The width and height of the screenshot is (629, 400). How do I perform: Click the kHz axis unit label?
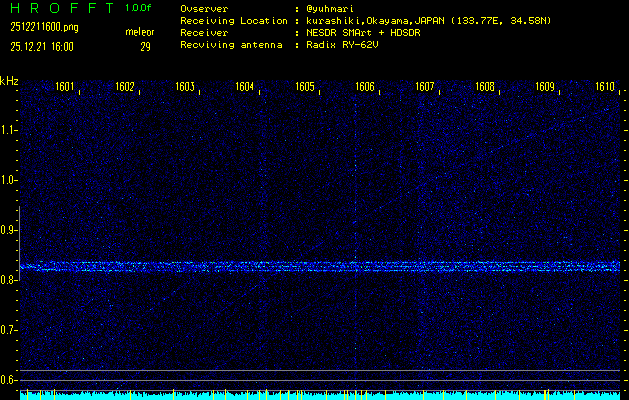(x=9, y=80)
